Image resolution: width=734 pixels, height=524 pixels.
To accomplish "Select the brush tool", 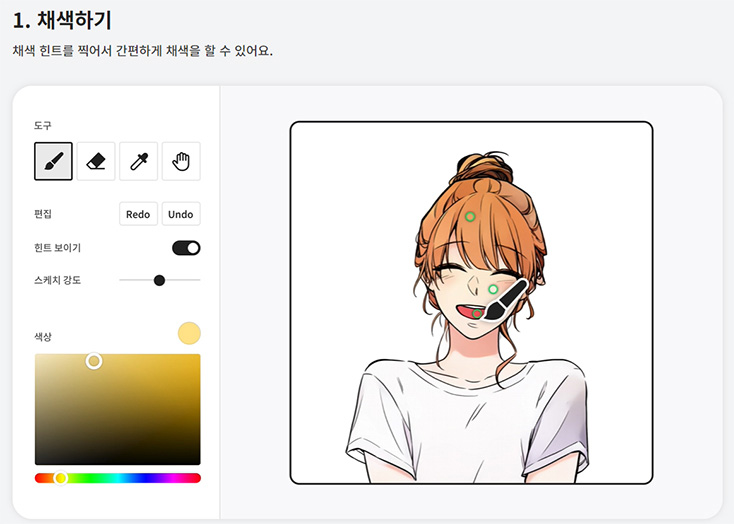I will 53,161.
